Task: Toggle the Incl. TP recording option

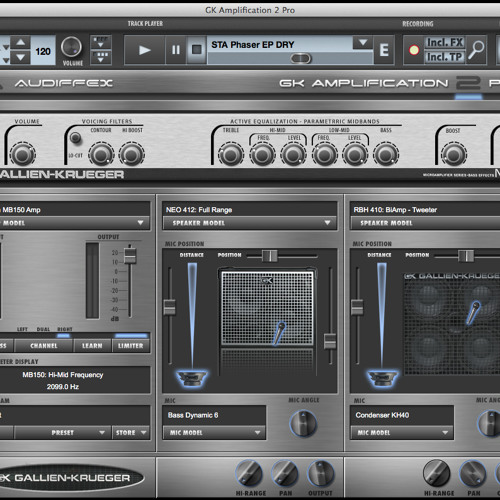Action: (x=445, y=57)
